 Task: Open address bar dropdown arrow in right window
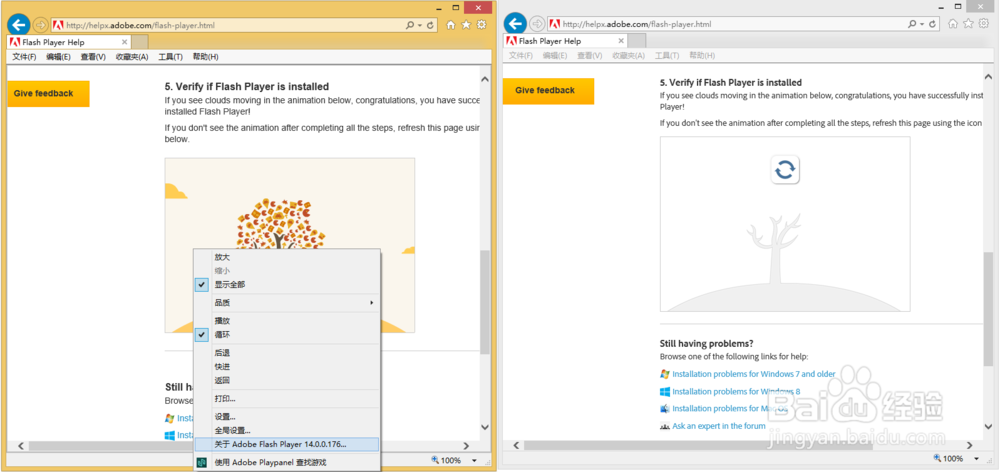click(x=922, y=24)
